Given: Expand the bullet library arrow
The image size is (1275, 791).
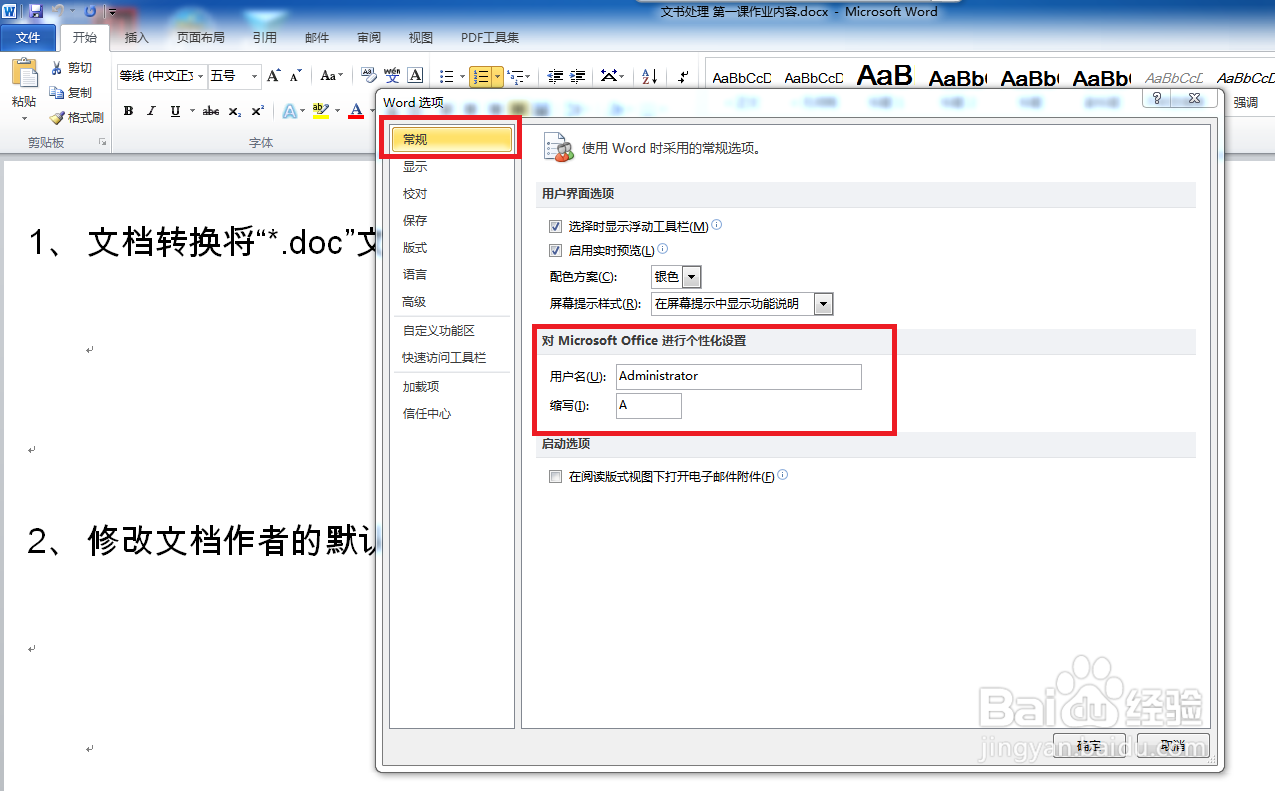Looking at the screenshot, I should pyautogui.click(x=461, y=76).
